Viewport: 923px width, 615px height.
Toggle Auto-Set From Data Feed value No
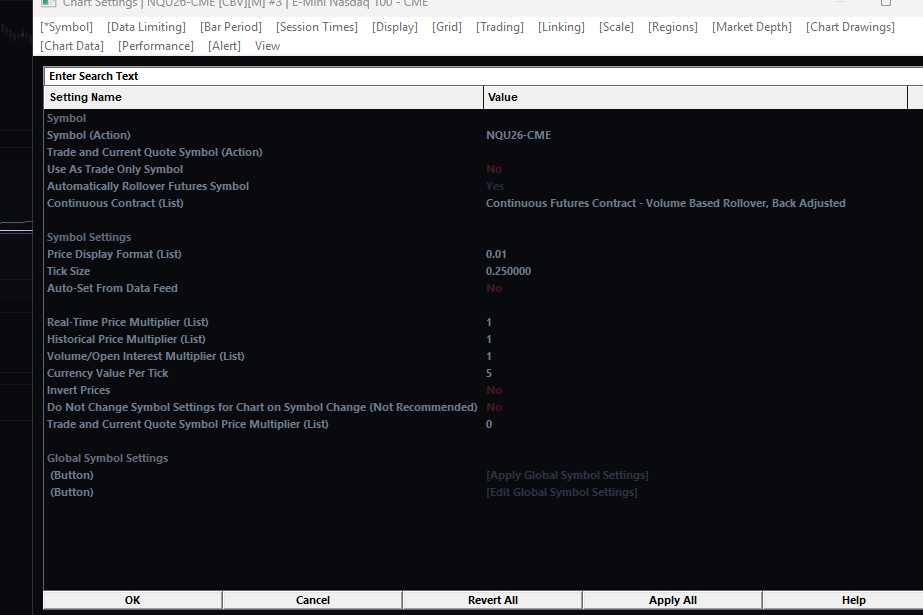pyautogui.click(x=494, y=288)
